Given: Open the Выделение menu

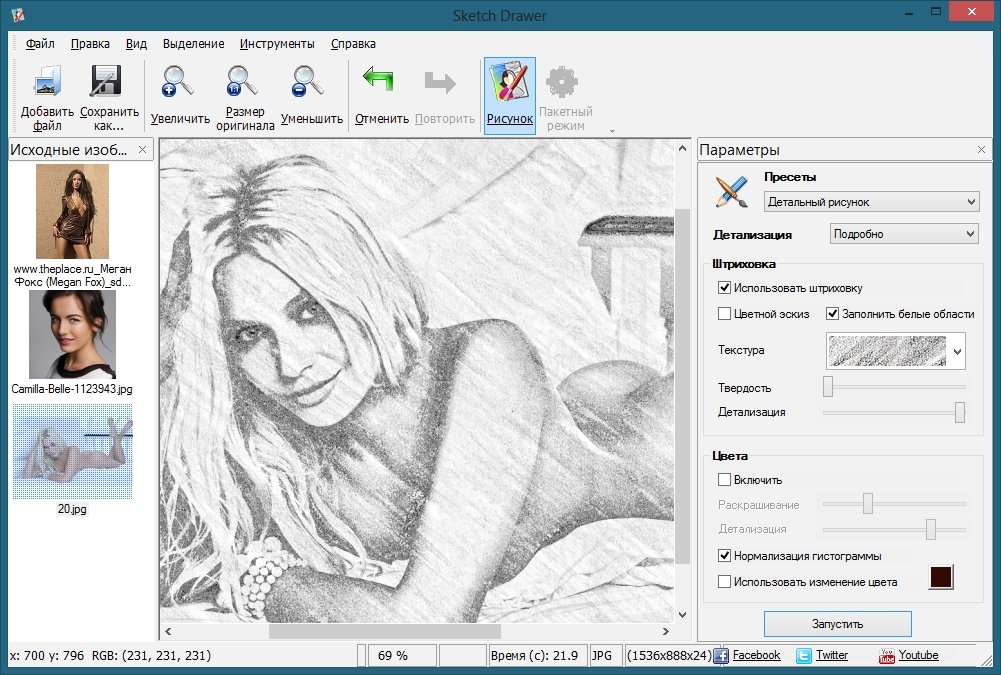Looking at the screenshot, I should click(193, 44).
